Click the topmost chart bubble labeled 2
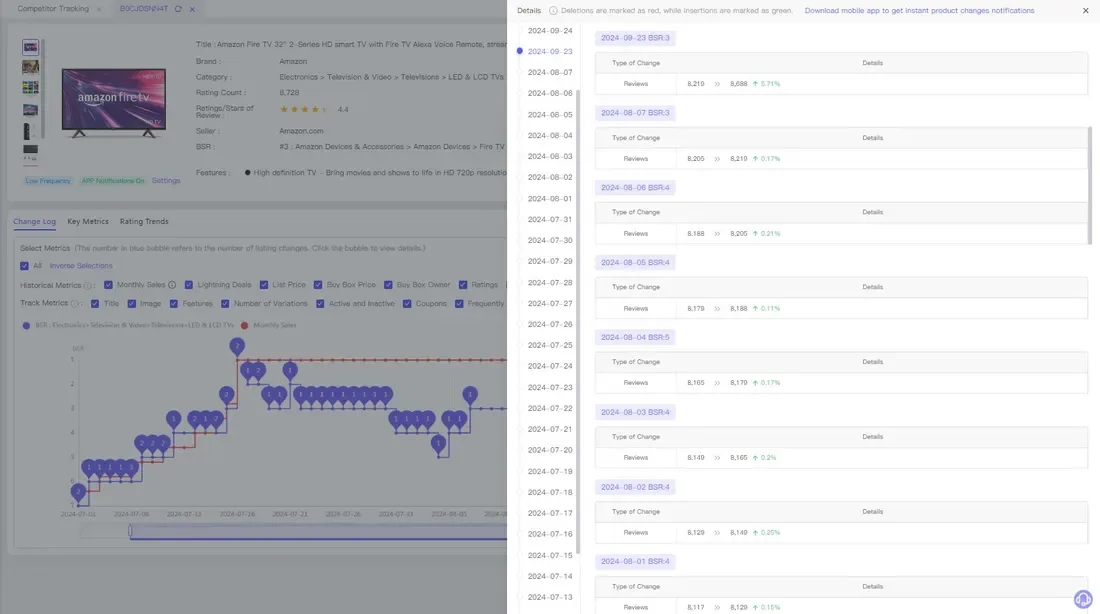 (x=237, y=347)
